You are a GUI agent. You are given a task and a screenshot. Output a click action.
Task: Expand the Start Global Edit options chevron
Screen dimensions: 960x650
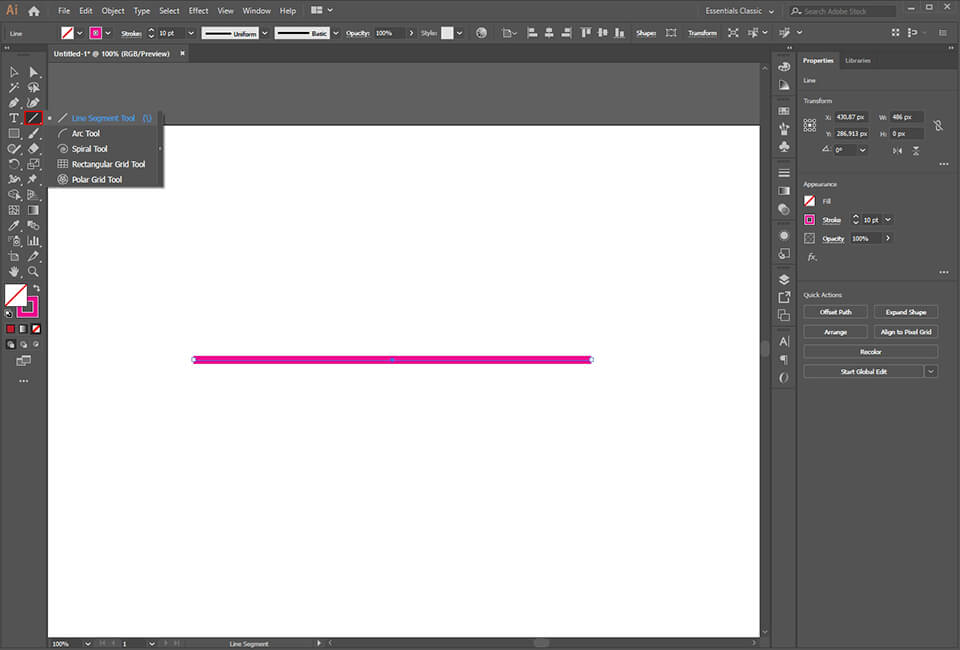click(x=931, y=371)
